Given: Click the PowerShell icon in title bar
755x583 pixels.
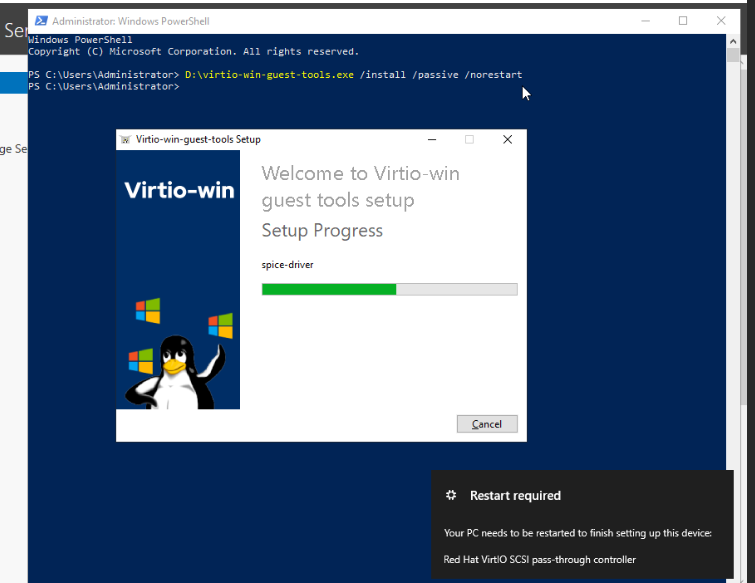Looking at the screenshot, I should click(41, 21).
